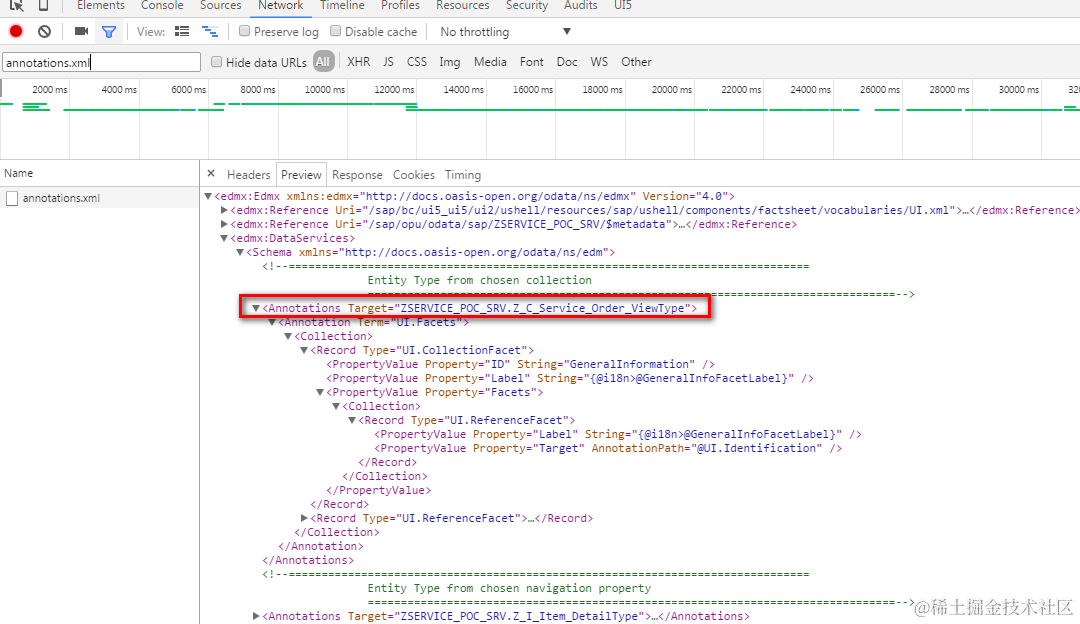1080x624 pixels.
Task: Collapse the Annotation Term UI.Facets node
Action: click(272, 322)
